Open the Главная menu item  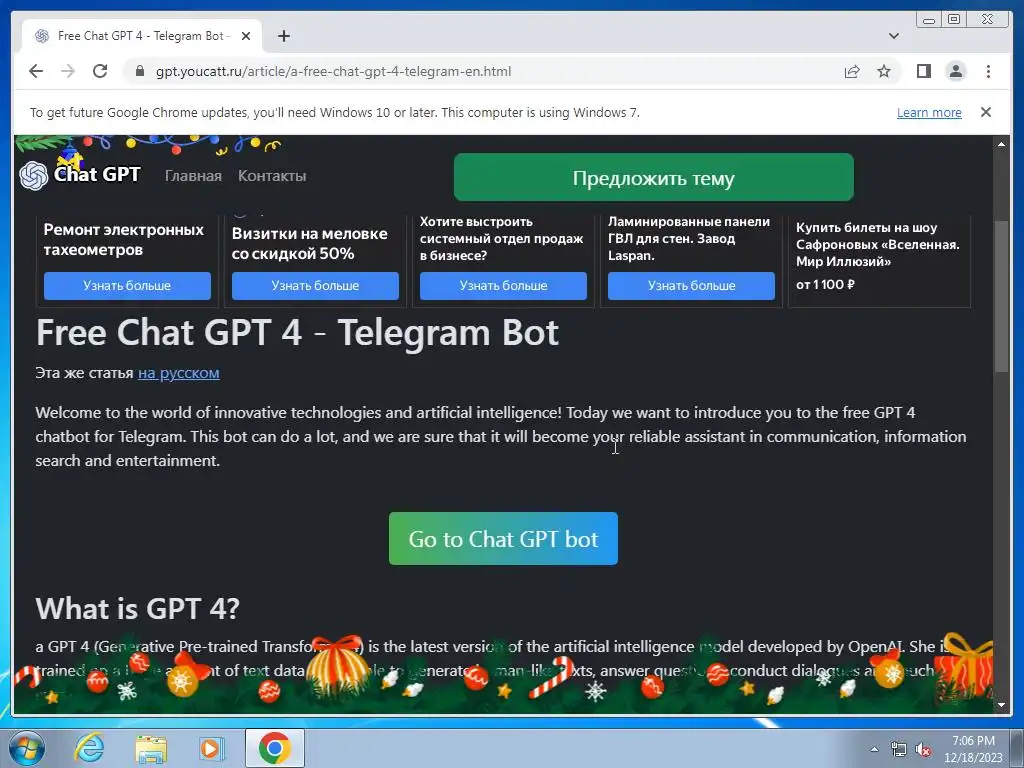tap(193, 176)
